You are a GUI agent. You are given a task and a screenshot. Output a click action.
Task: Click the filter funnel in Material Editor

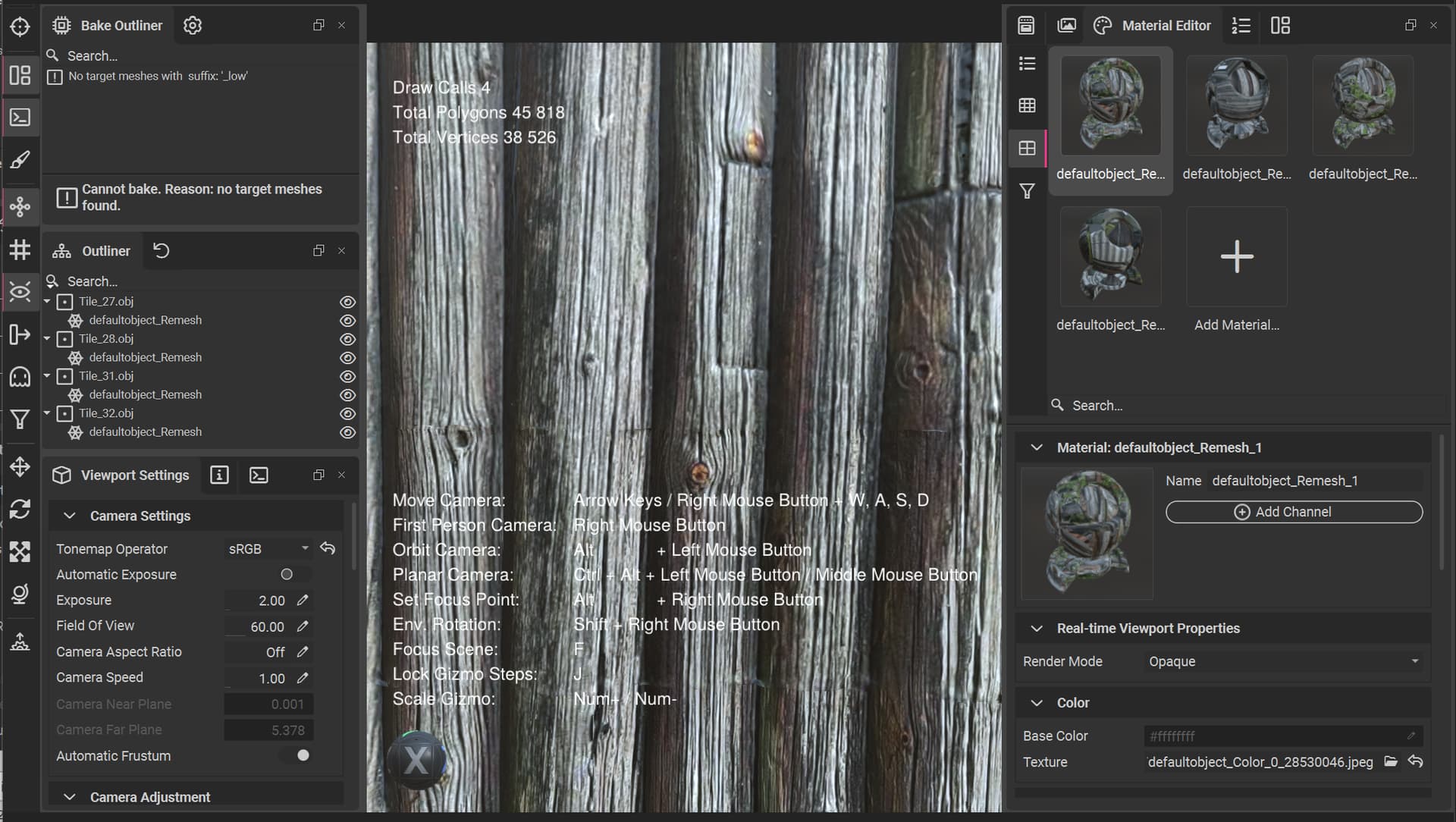(1027, 191)
